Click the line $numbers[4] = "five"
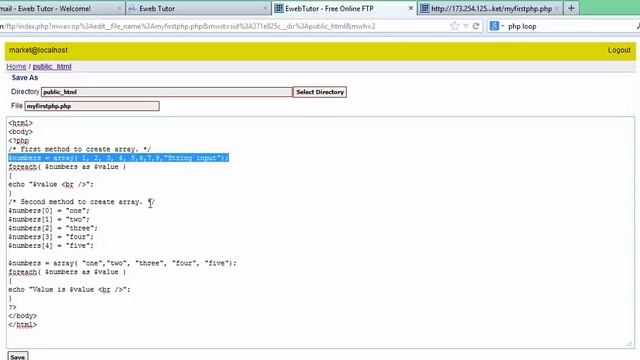The width and height of the screenshot is (640, 360). pyautogui.click(x=51, y=246)
